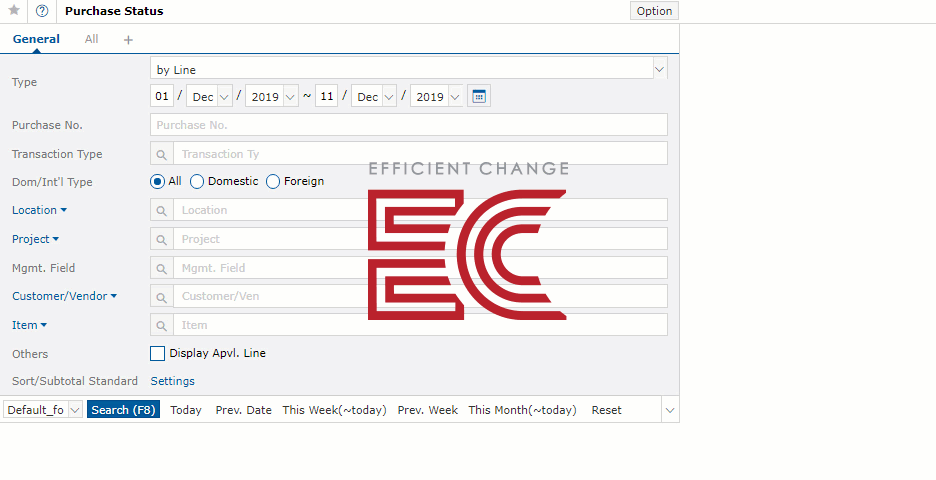Click the Project search magnifier icon
Viewport: 936px width, 480px height.
click(162, 239)
